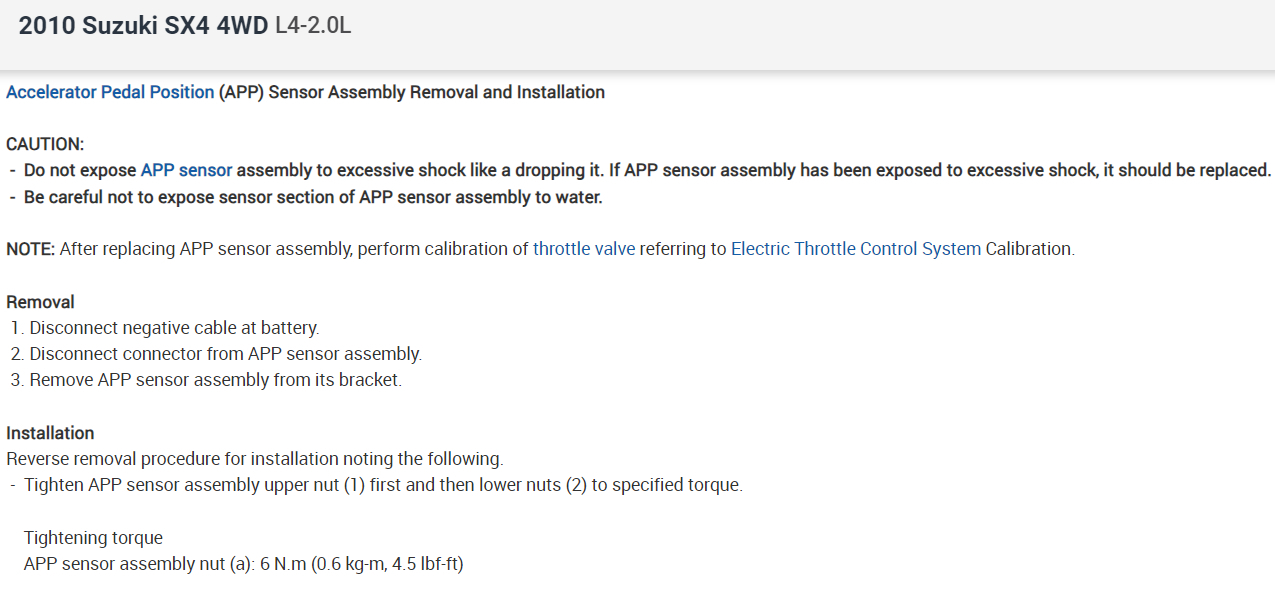Click the 6 N.m torque specification line
The width and height of the screenshot is (1275, 616).
click(243, 564)
